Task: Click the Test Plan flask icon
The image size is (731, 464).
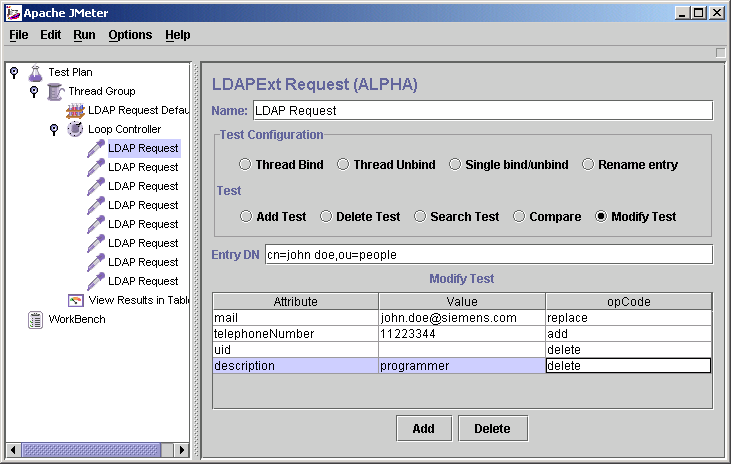Action: coord(35,72)
